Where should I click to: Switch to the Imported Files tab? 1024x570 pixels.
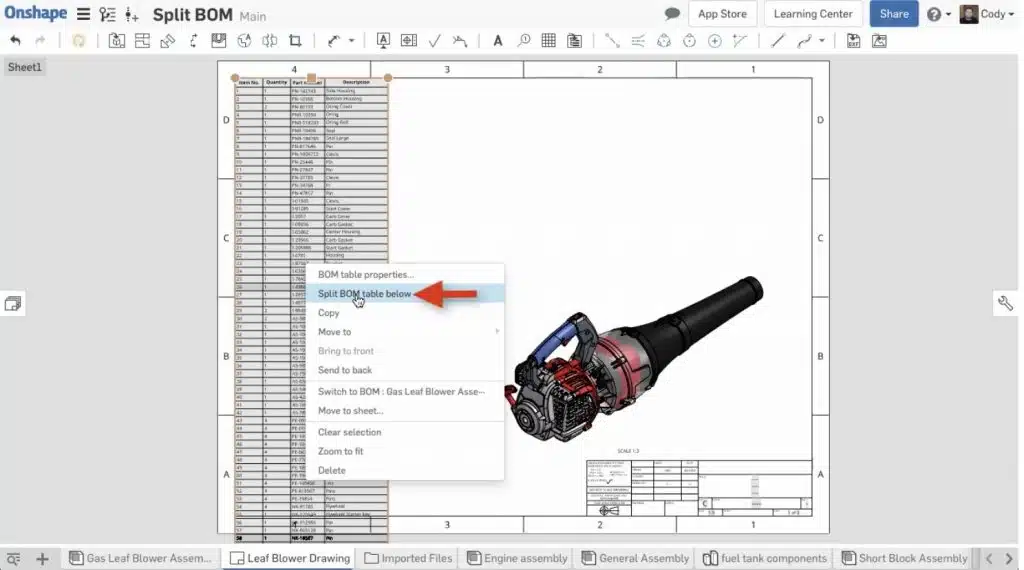point(408,558)
